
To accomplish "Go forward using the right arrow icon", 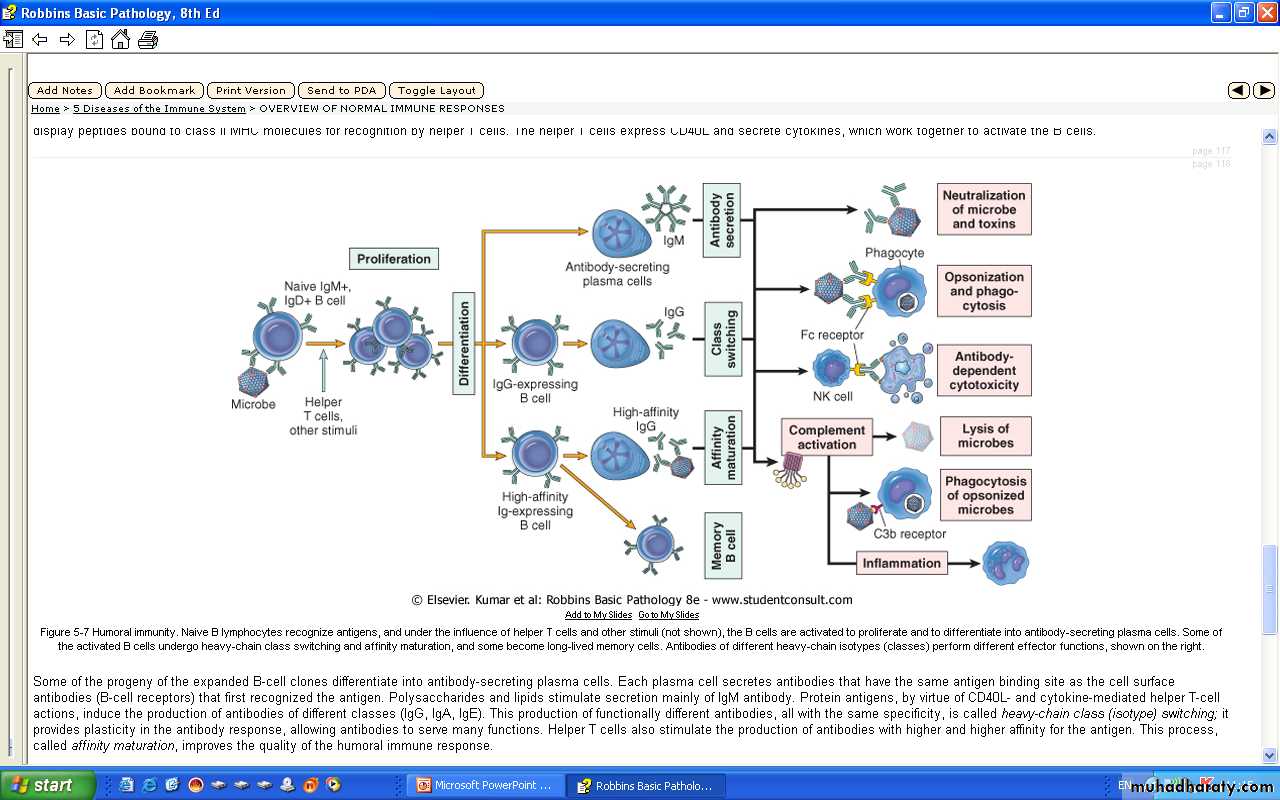I will 67,40.
